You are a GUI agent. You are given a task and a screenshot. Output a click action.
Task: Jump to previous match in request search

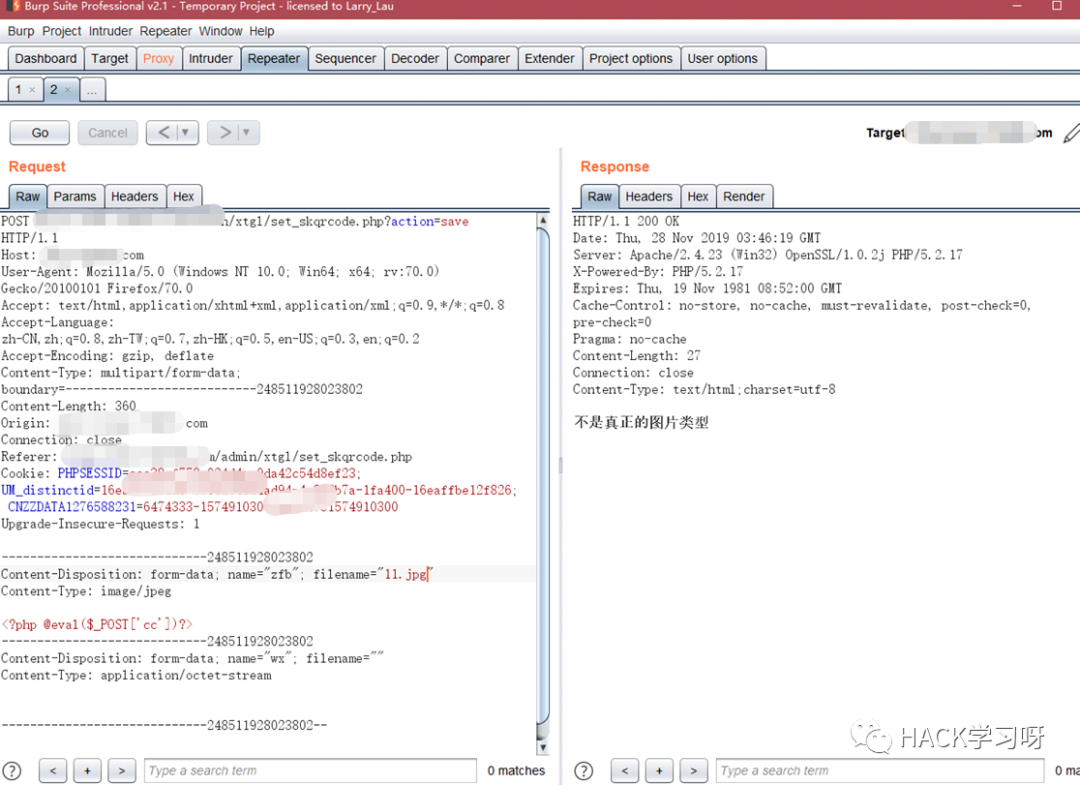pos(53,771)
